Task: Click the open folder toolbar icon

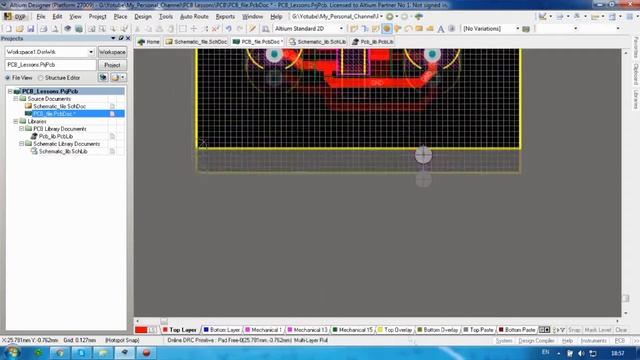Action: 19,29
